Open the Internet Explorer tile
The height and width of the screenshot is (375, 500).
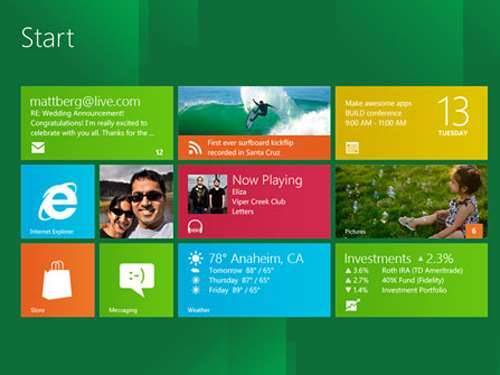coord(58,202)
